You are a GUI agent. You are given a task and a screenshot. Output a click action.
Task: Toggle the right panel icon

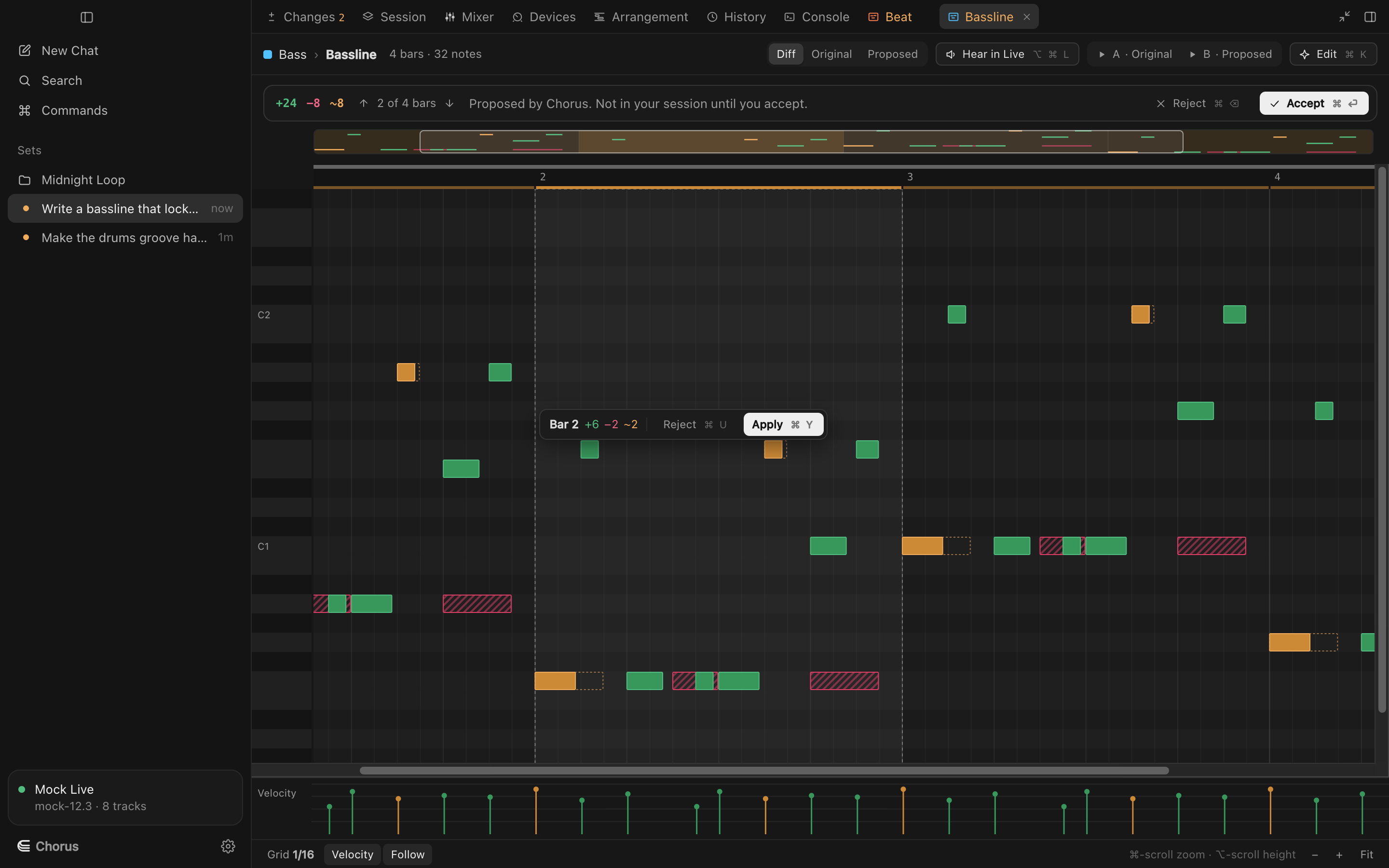[x=1370, y=17]
